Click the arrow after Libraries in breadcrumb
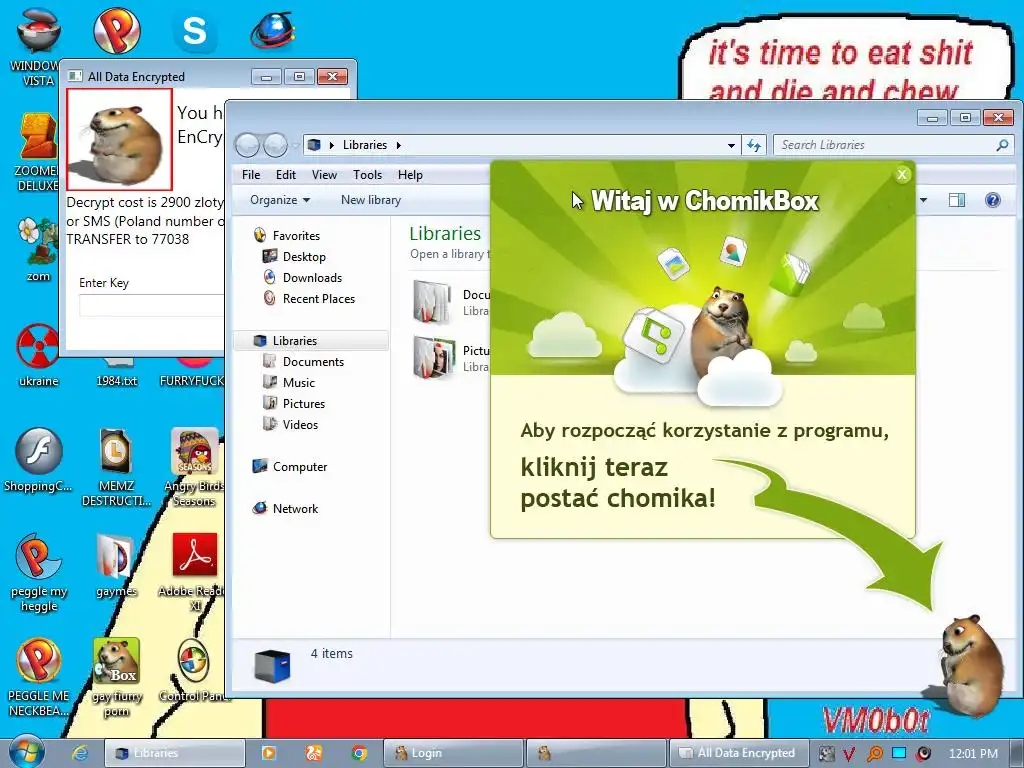 [x=398, y=145]
